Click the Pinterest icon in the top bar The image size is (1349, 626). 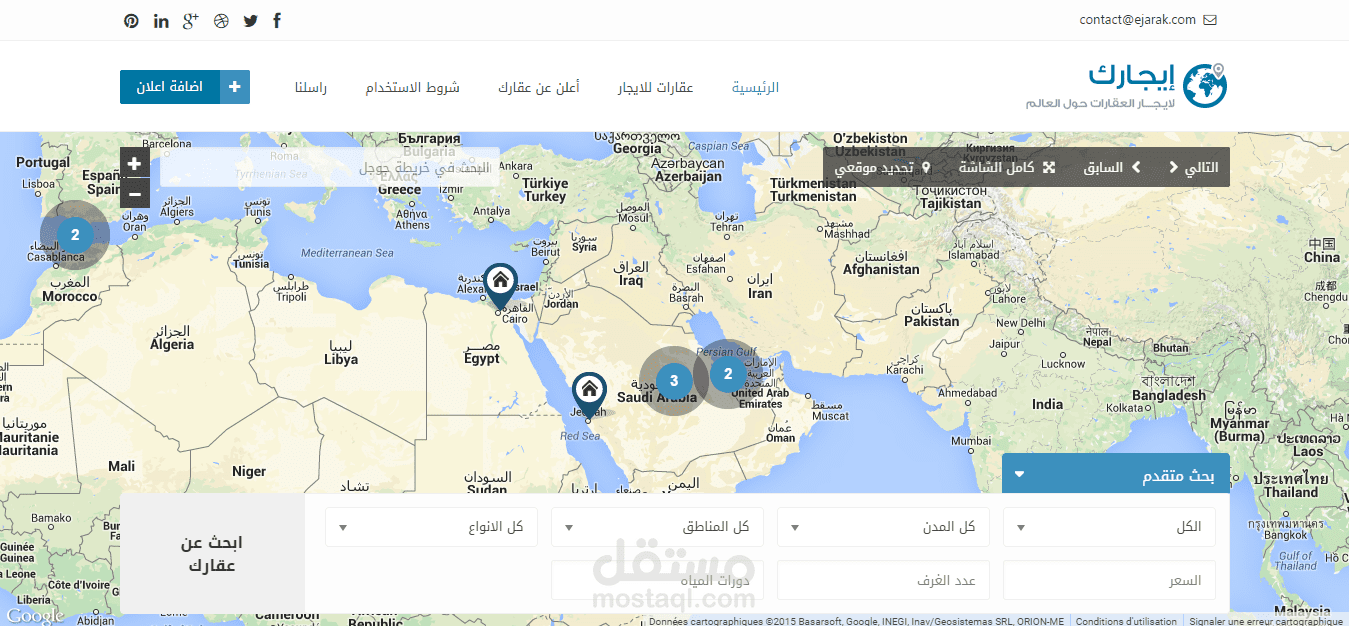coord(131,20)
